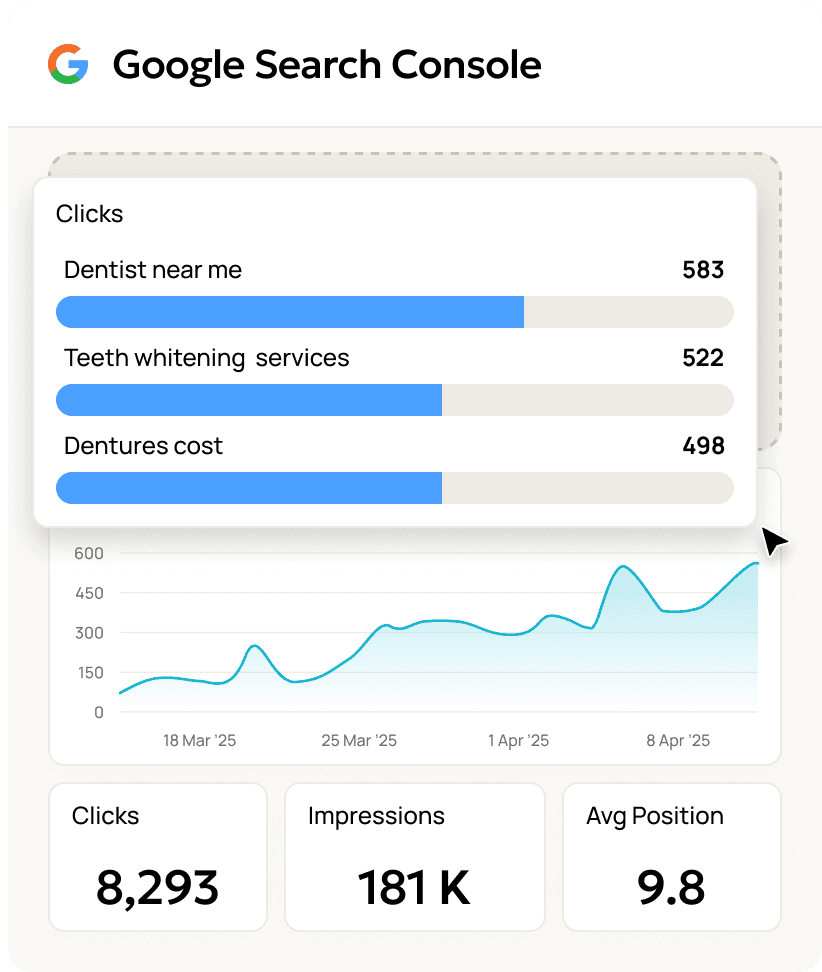
Task: Select the Dentures cost query row
Action: (x=143, y=446)
